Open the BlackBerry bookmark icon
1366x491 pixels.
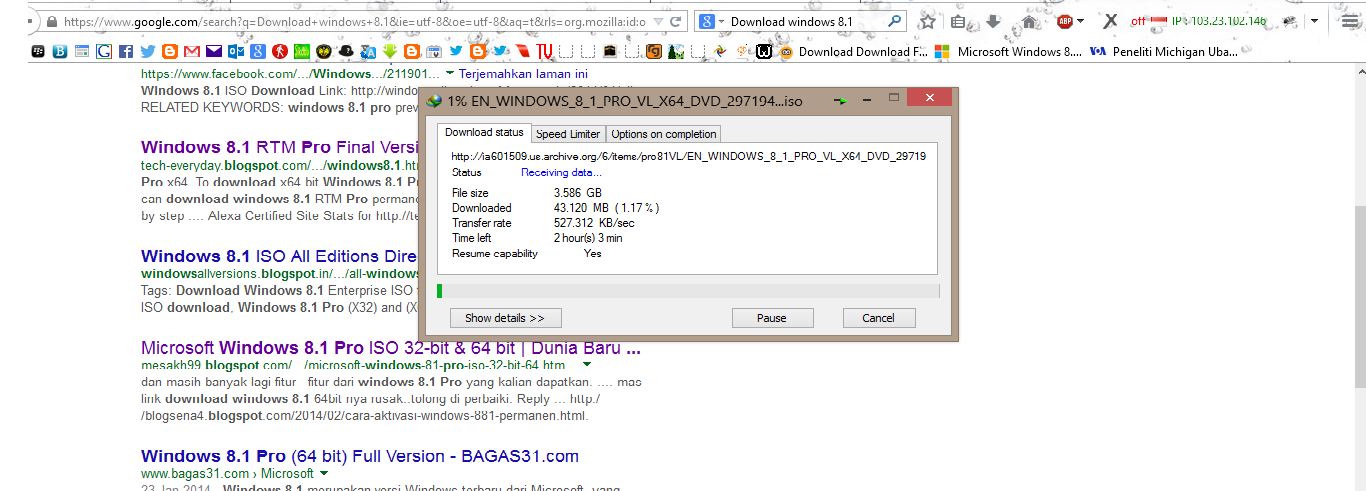click(x=38, y=51)
